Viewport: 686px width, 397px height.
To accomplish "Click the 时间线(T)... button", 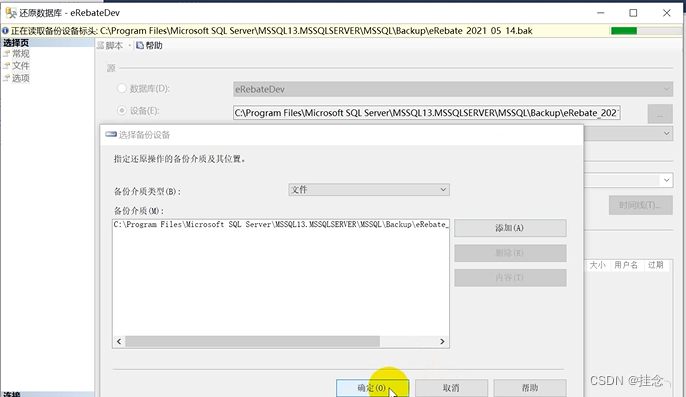I will tap(640, 205).
